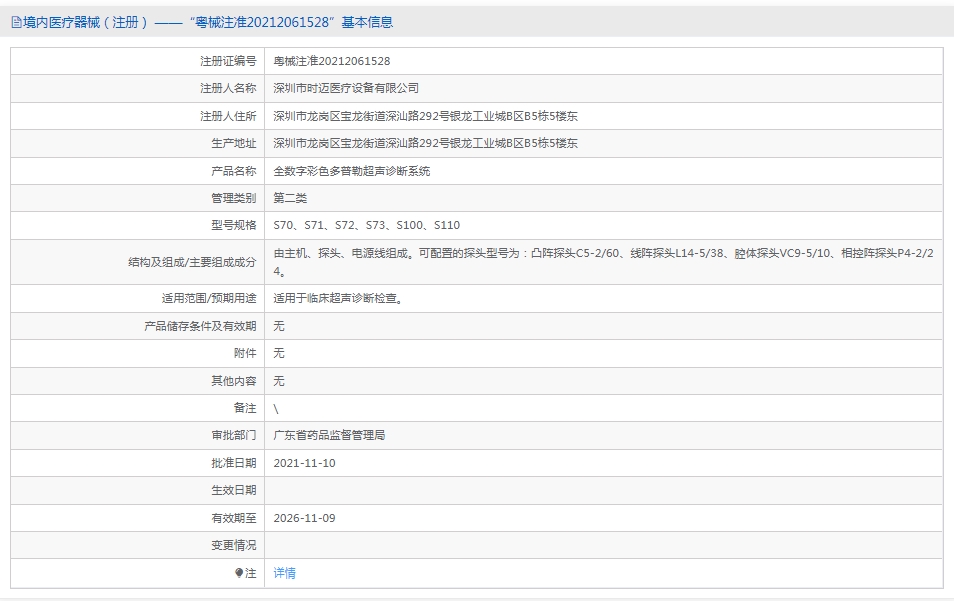Click the 注册人名称 label
This screenshot has height=601, width=954.
pos(228,88)
